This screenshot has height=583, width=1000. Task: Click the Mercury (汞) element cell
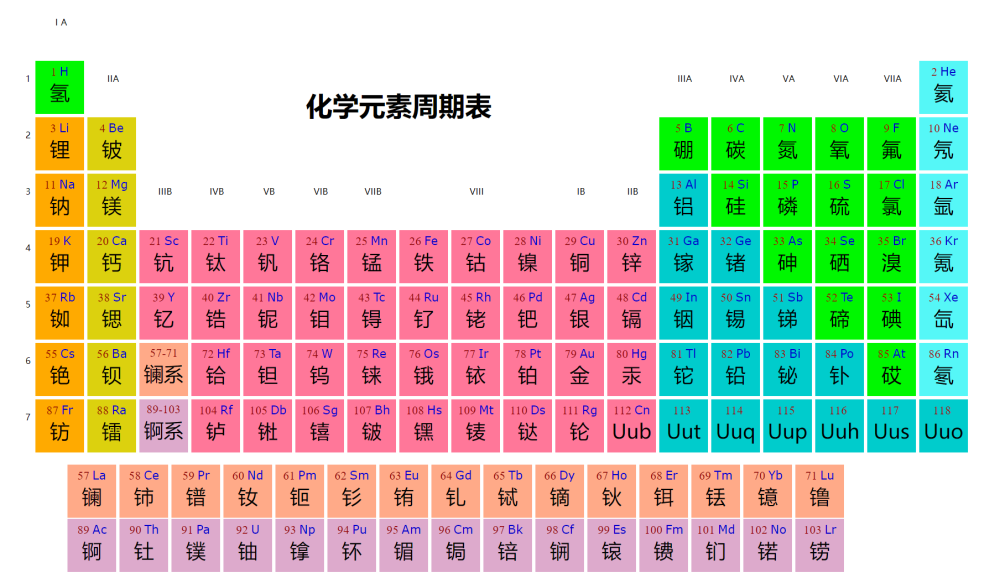[x=631, y=370]
